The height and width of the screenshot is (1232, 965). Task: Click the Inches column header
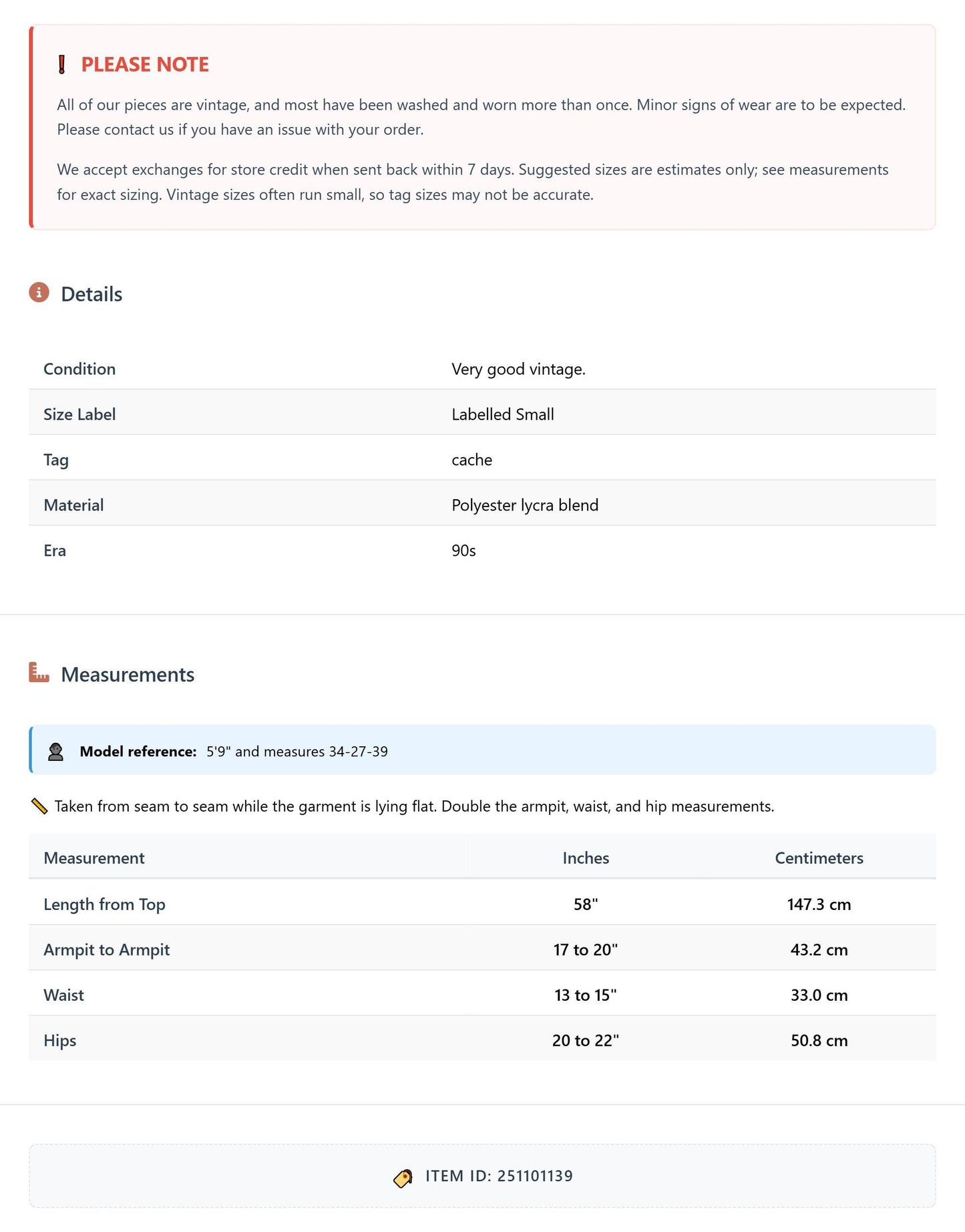tap(586, 859)
